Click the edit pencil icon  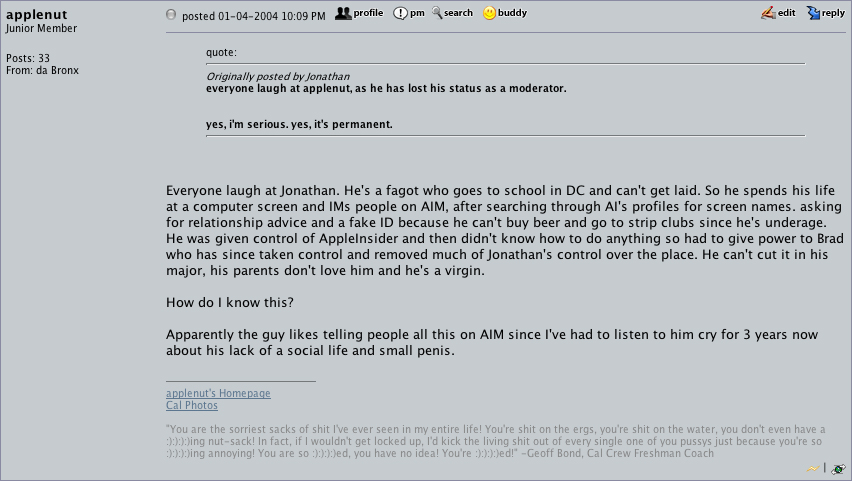tap(768, 13)
